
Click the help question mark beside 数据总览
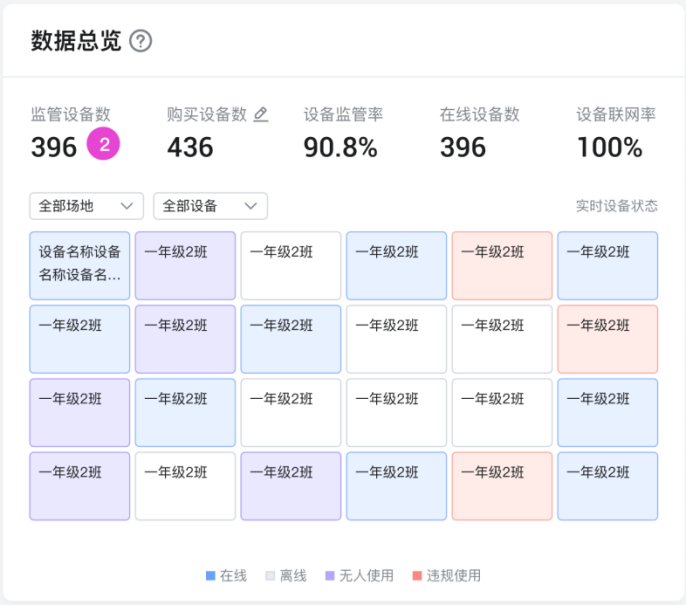(x=141, y=41)
